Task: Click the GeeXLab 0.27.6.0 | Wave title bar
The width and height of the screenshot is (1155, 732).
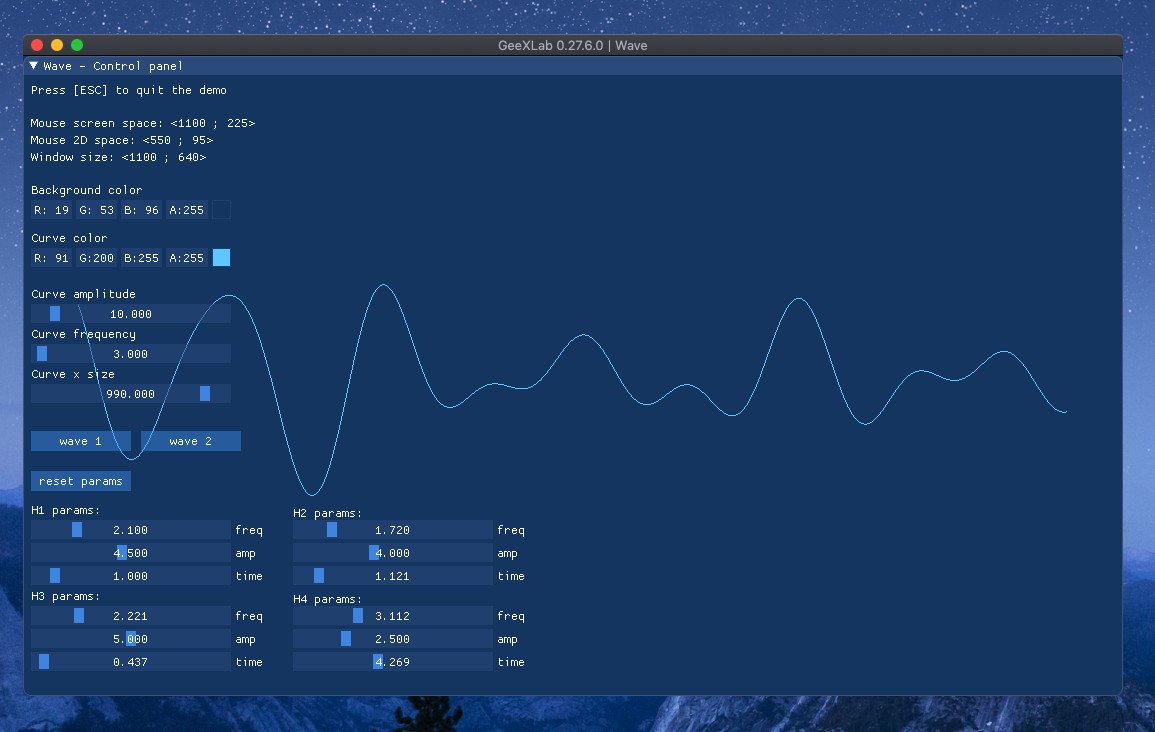Action: (573, 45)
